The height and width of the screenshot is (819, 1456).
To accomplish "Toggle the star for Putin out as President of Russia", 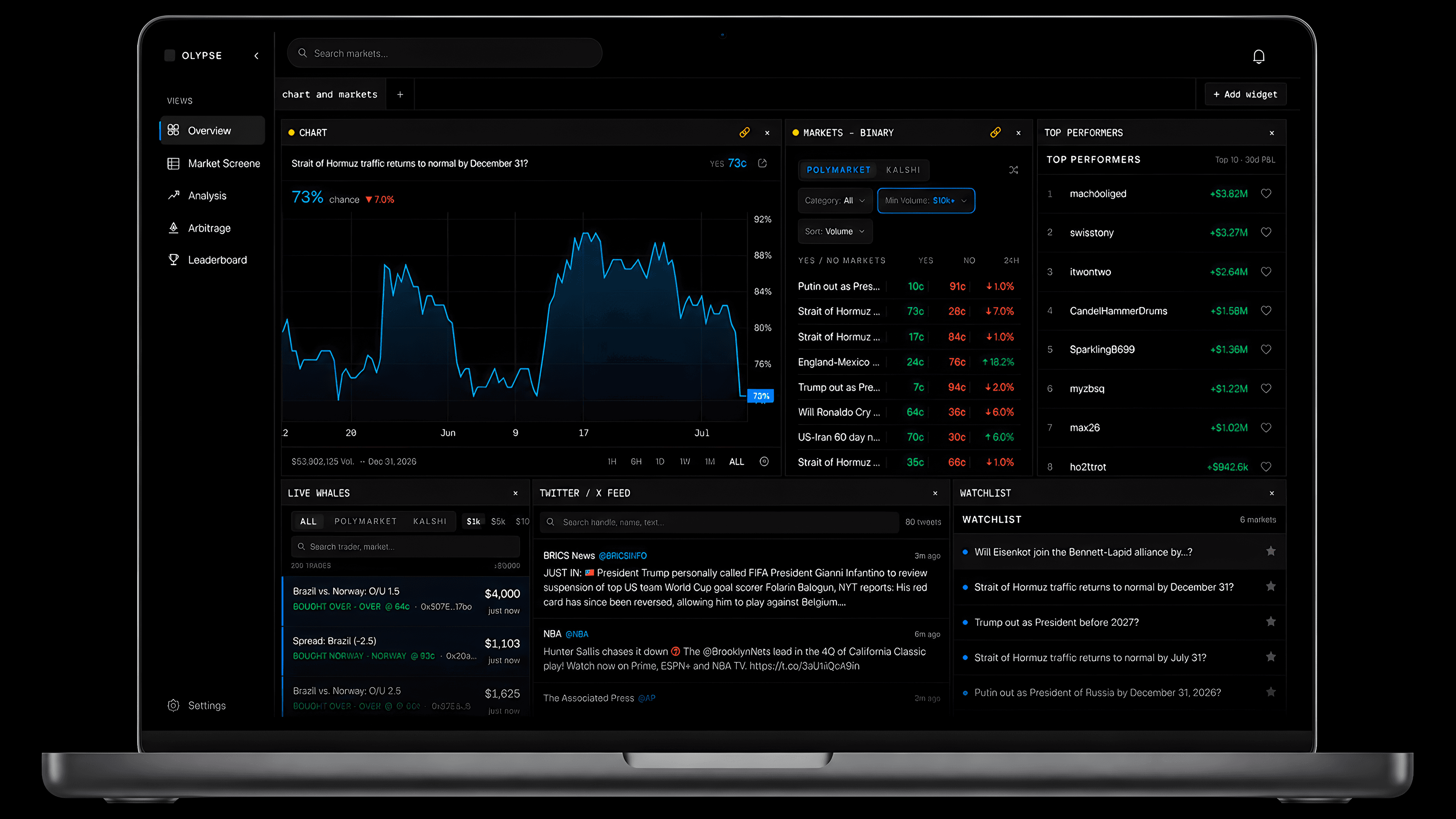I will 1271,692.
